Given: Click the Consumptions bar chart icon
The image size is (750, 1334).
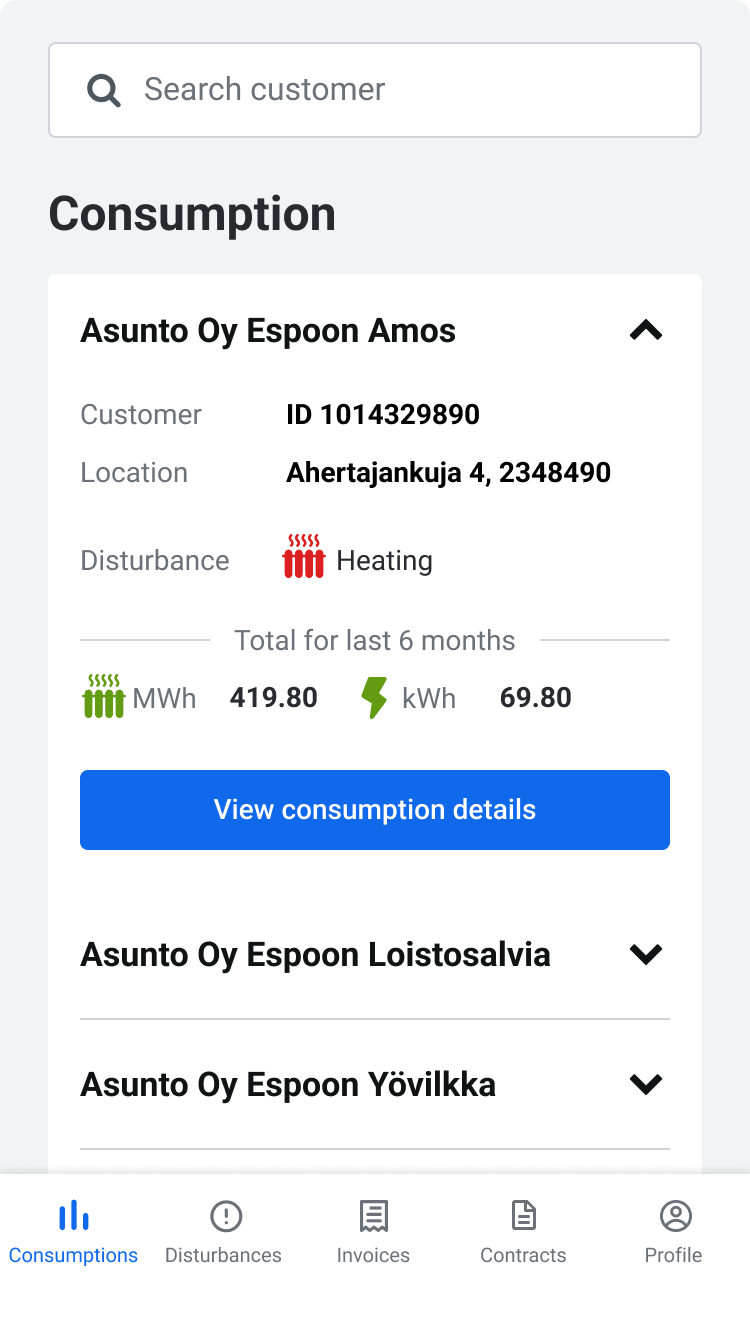Looking at the screenshot, I should [73, 1216].
